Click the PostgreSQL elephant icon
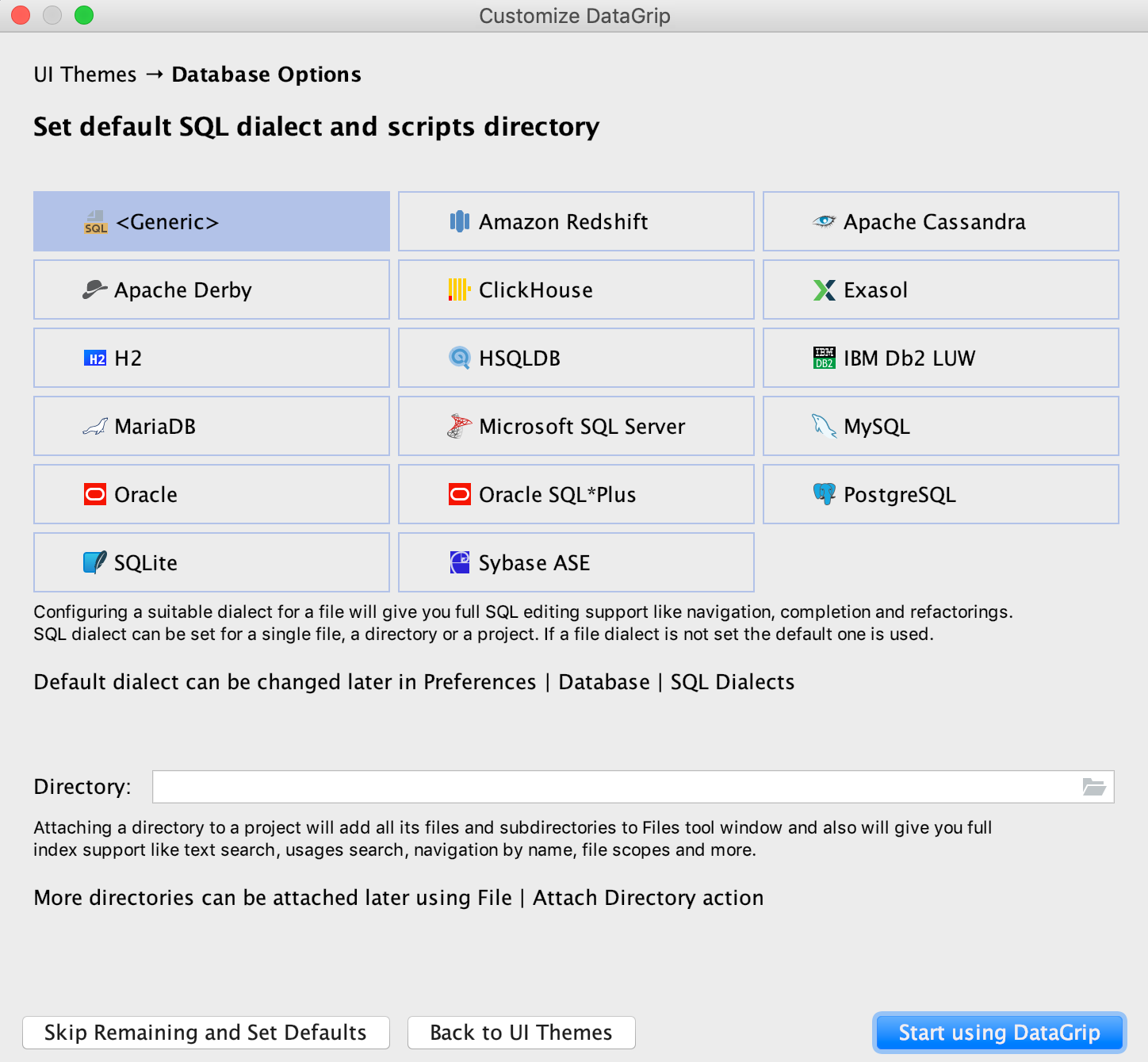 (x=825, y=494)
